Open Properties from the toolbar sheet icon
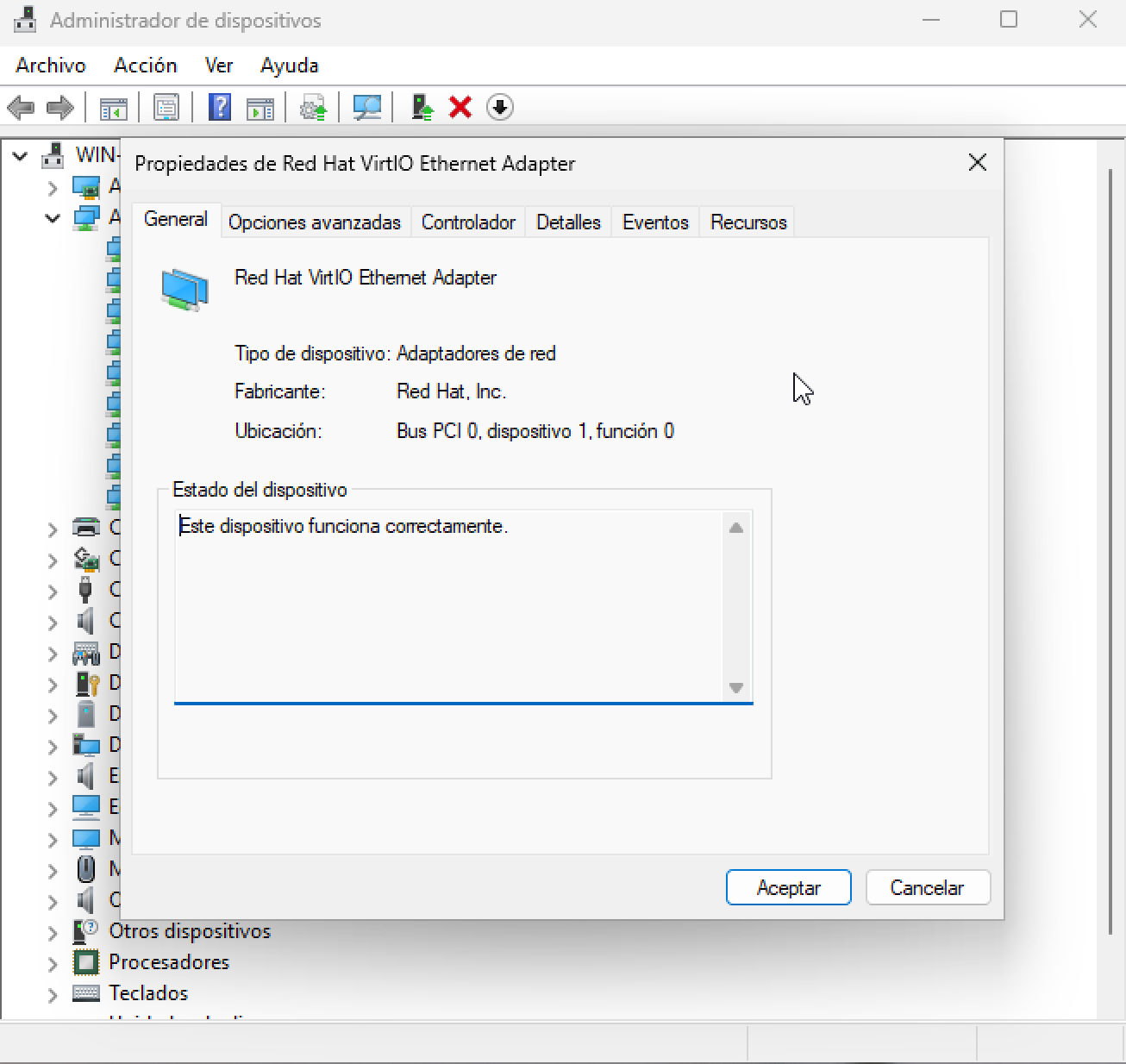1126x1064 pixels. coord(166,108)
